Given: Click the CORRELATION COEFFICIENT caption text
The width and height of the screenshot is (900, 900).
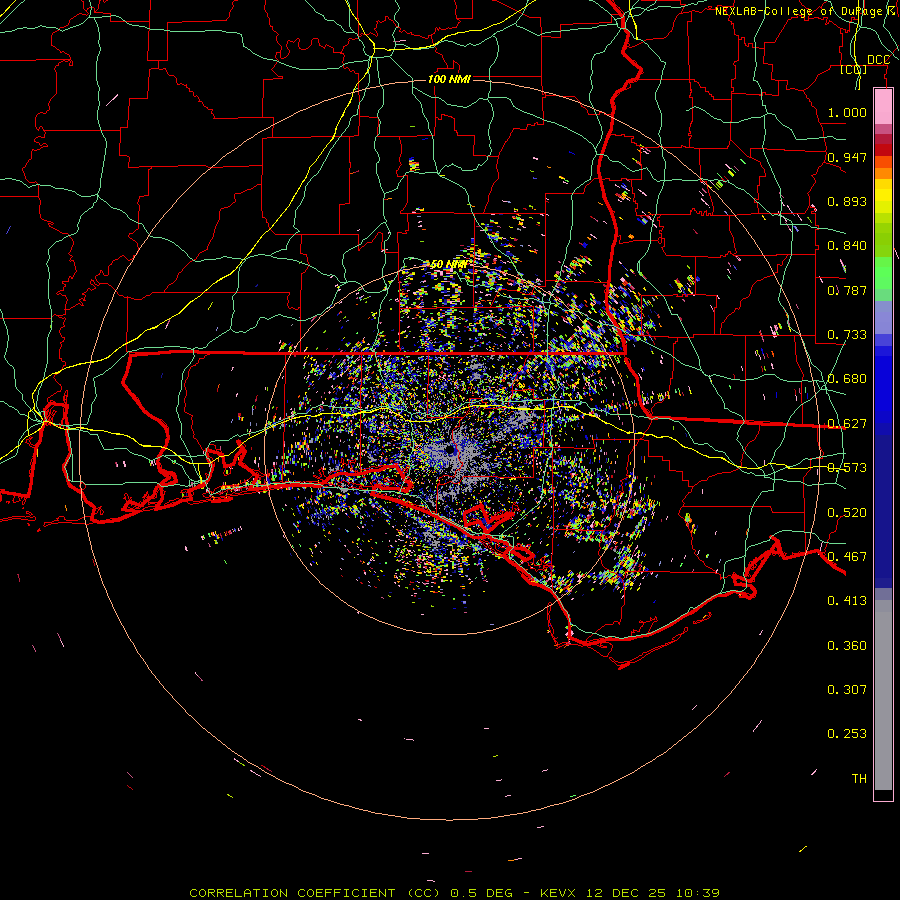Looking at the screenshot, I should 292,893.
